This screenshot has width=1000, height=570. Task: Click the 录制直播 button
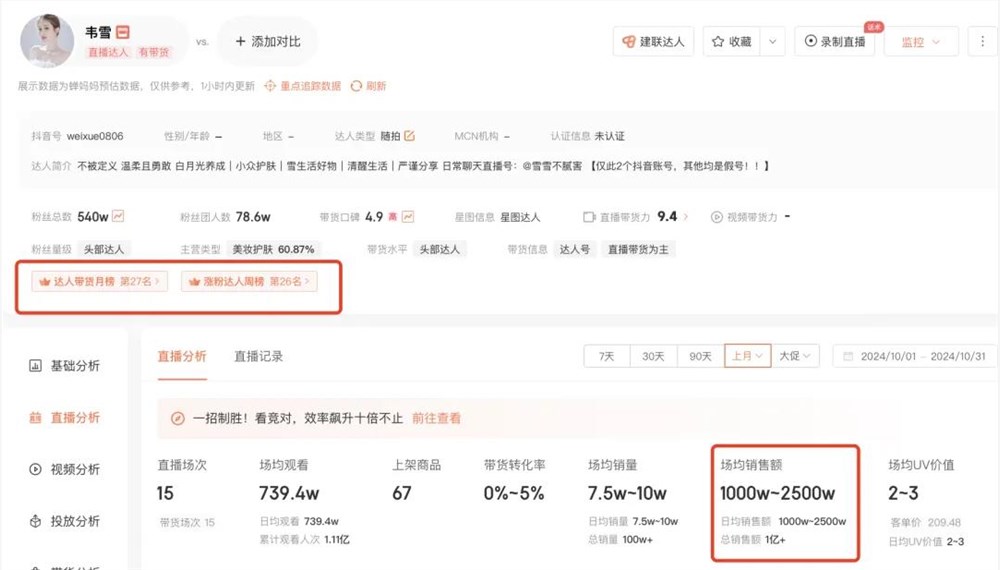(835, 41)
